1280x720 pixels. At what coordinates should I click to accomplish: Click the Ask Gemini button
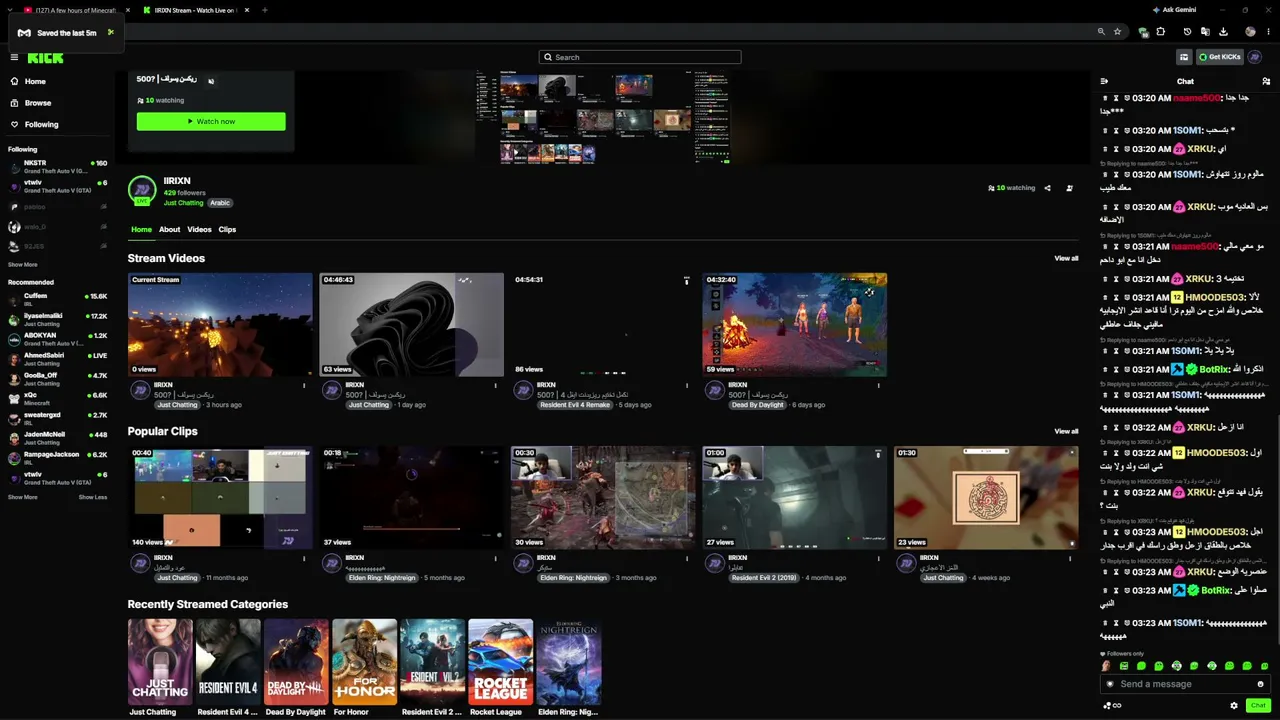[x=1174, y=10]
